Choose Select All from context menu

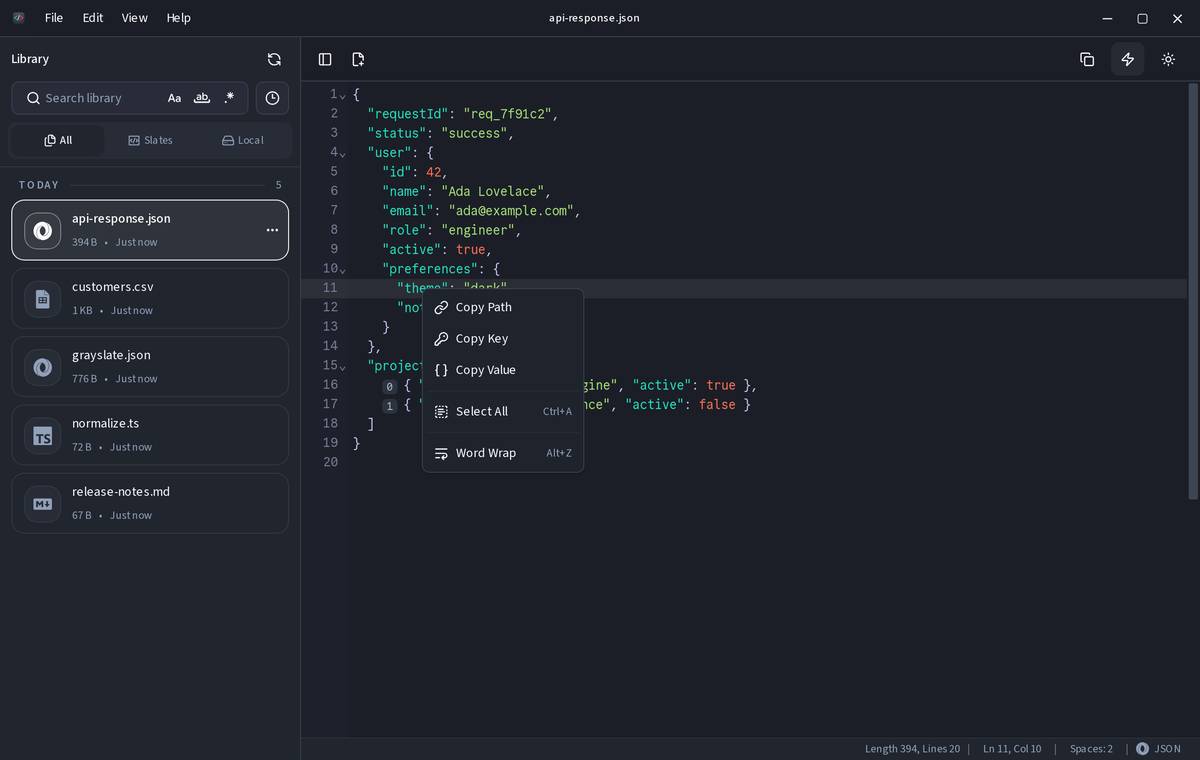(x=503, y=411)
